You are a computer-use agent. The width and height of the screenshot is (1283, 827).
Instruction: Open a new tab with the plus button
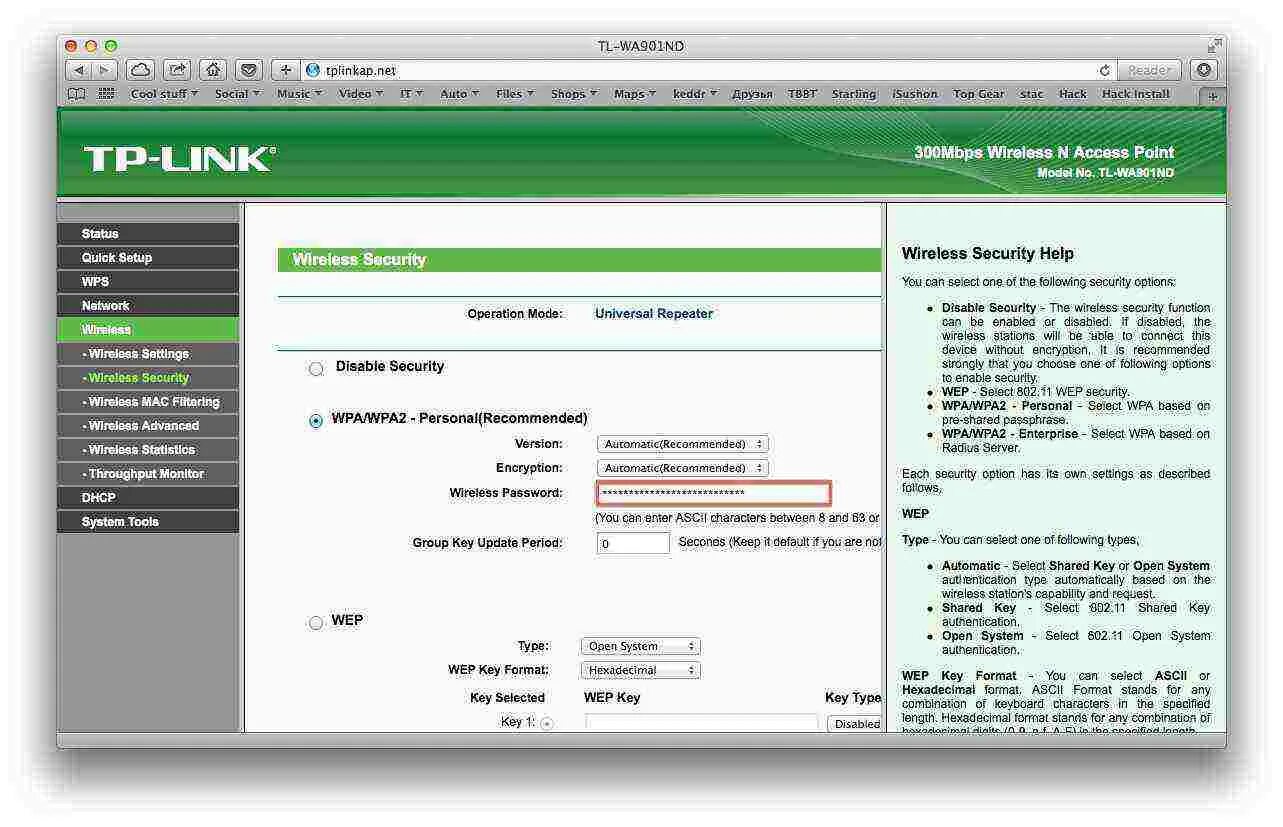[x=1213, y=97]
